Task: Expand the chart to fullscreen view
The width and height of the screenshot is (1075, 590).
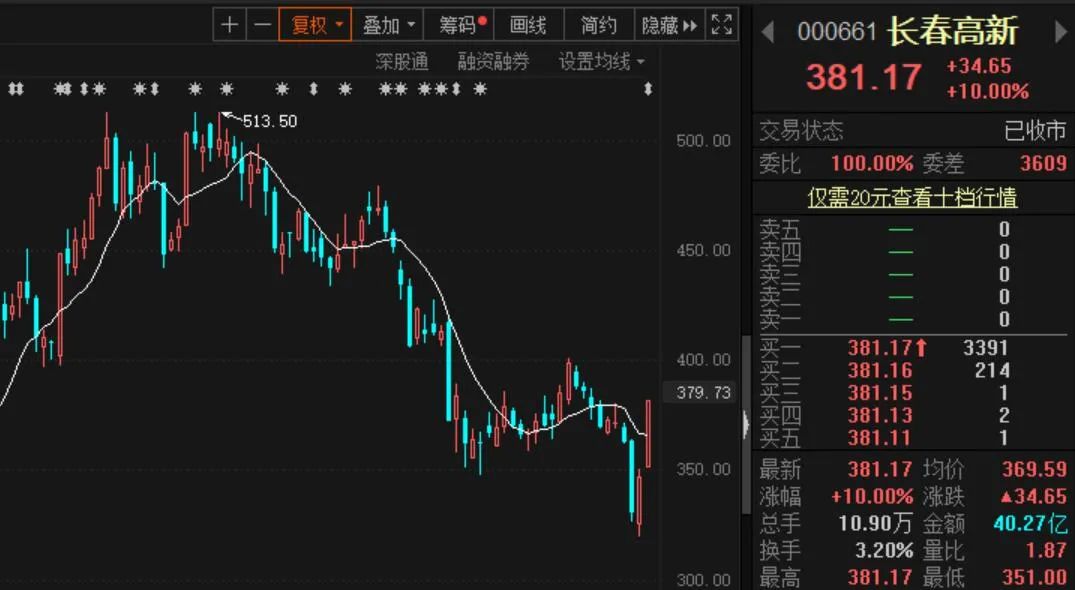Action: [x=722, y=24]
